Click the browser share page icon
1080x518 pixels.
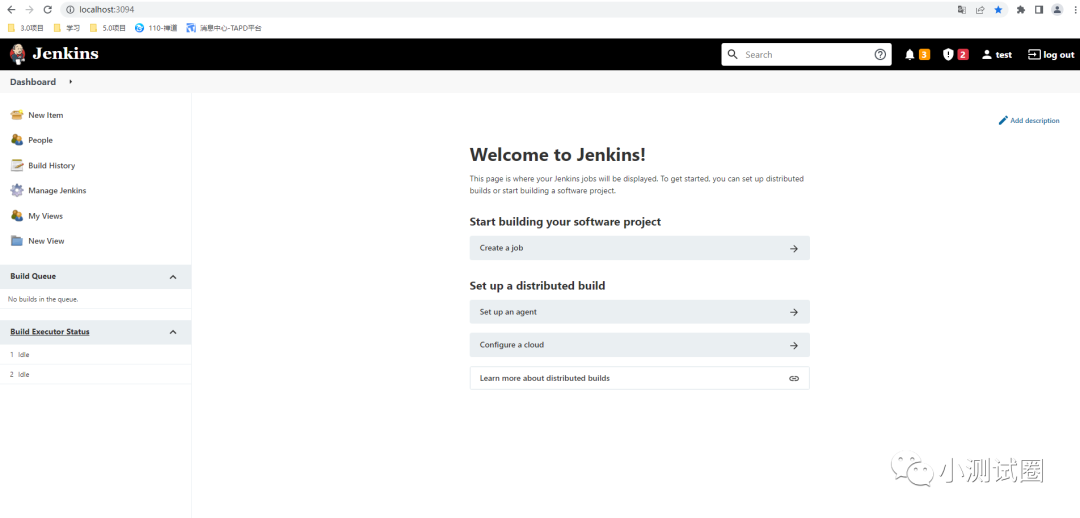click(980, 10)
